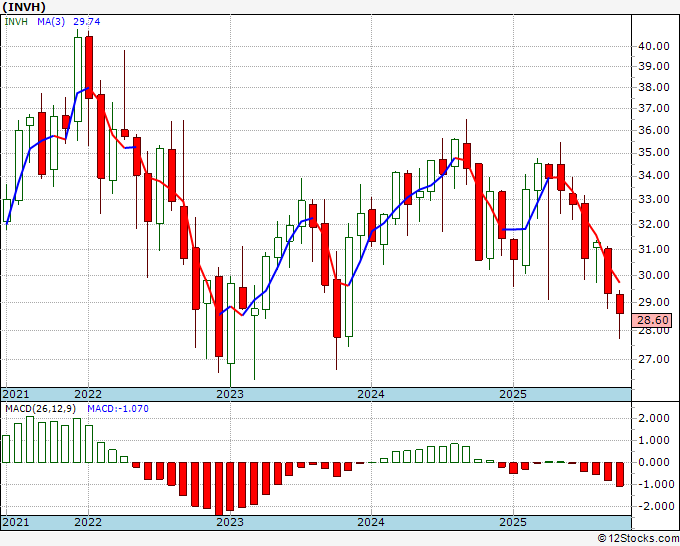Click the MA(3) indicator label
This screenshot has height=546, width=680.
pyautogui.click(x=51, y=21)
